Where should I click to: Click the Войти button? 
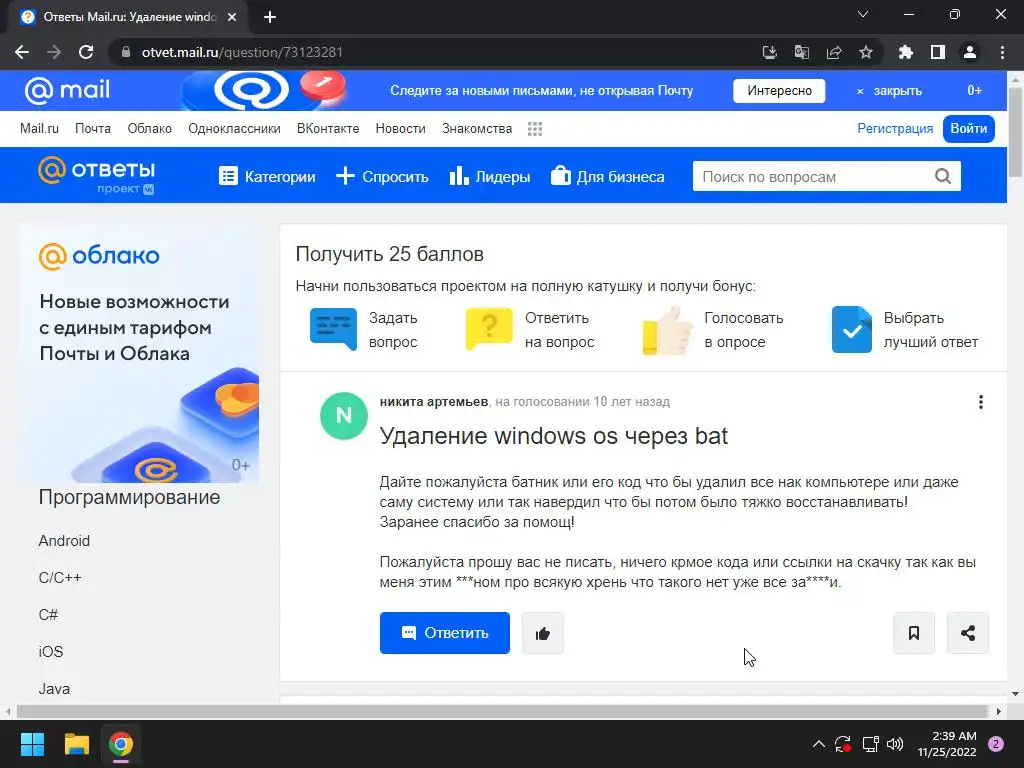point(968,129)
